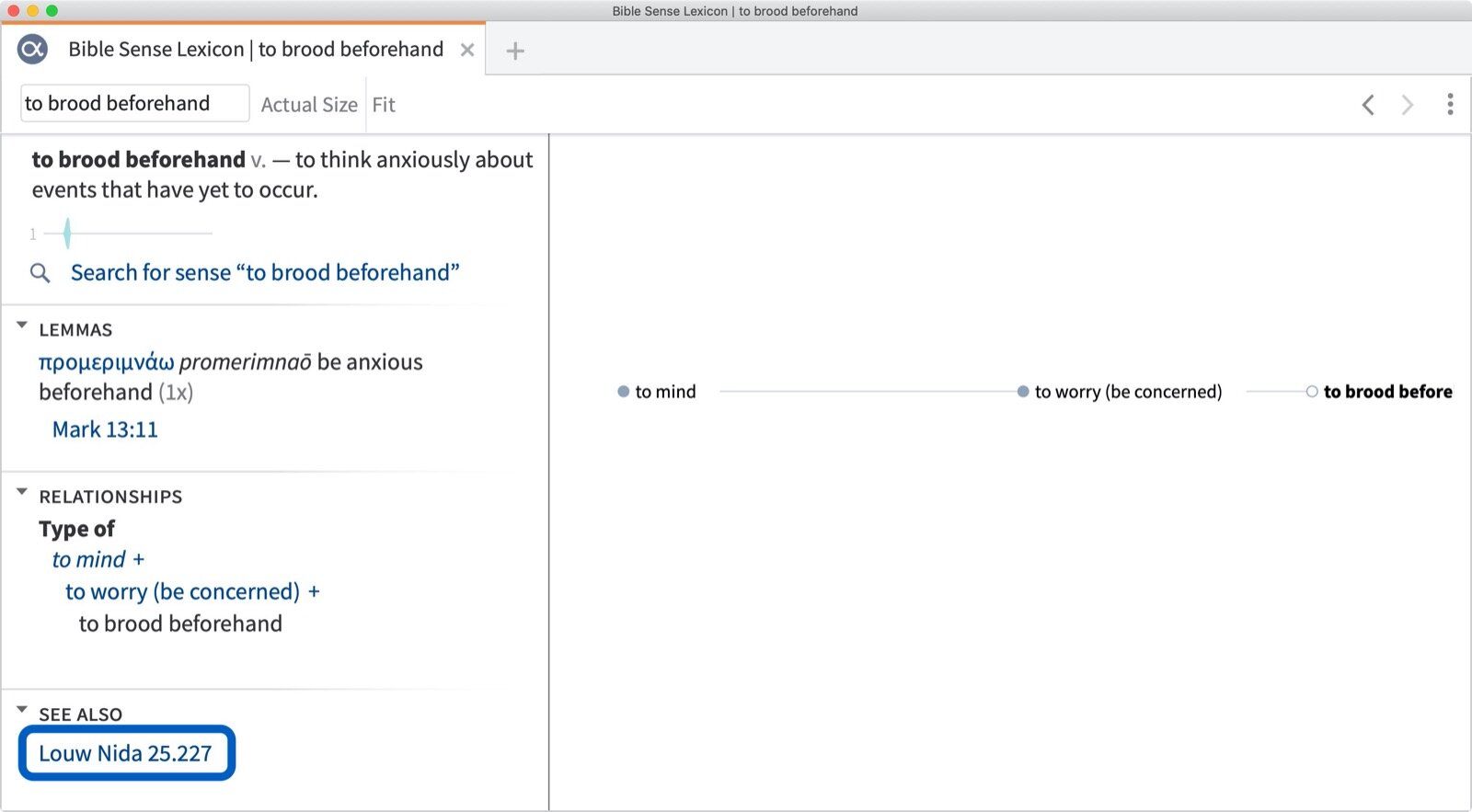Click the Bible Sense Lexicon tab icon
This screenshot has width=1472, height=812.
pyautogui.click(x=32, y=49)
